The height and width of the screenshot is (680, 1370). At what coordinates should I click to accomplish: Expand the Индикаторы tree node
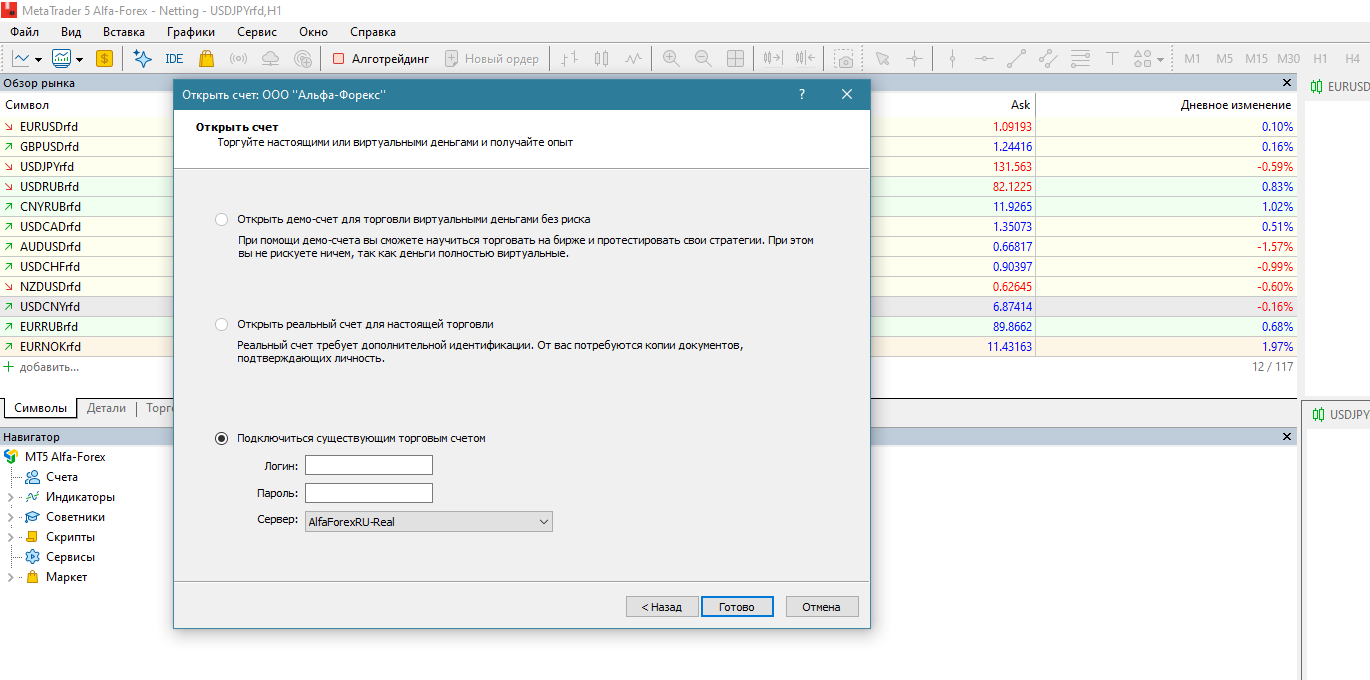(11, 497)
